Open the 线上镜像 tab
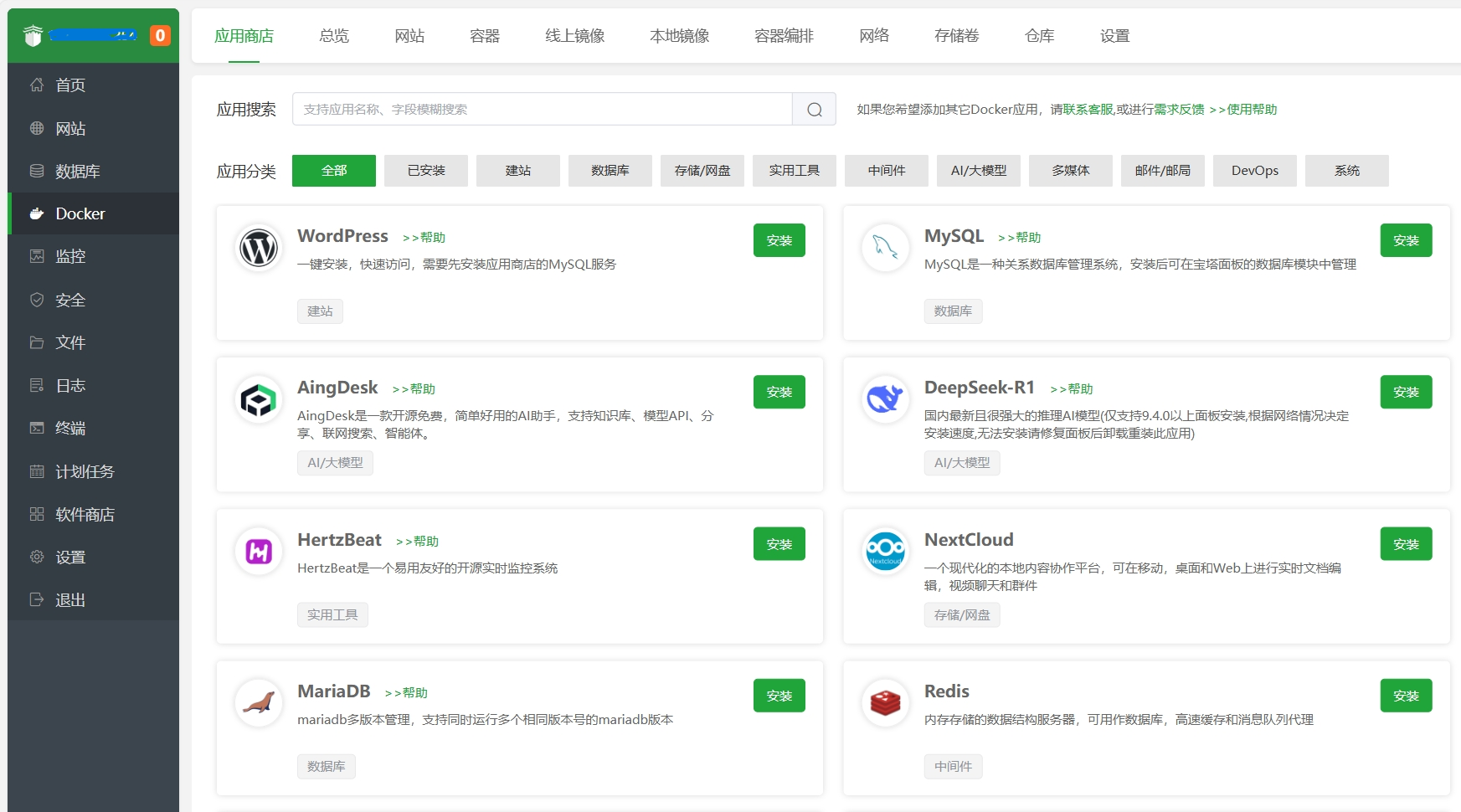 575,36
